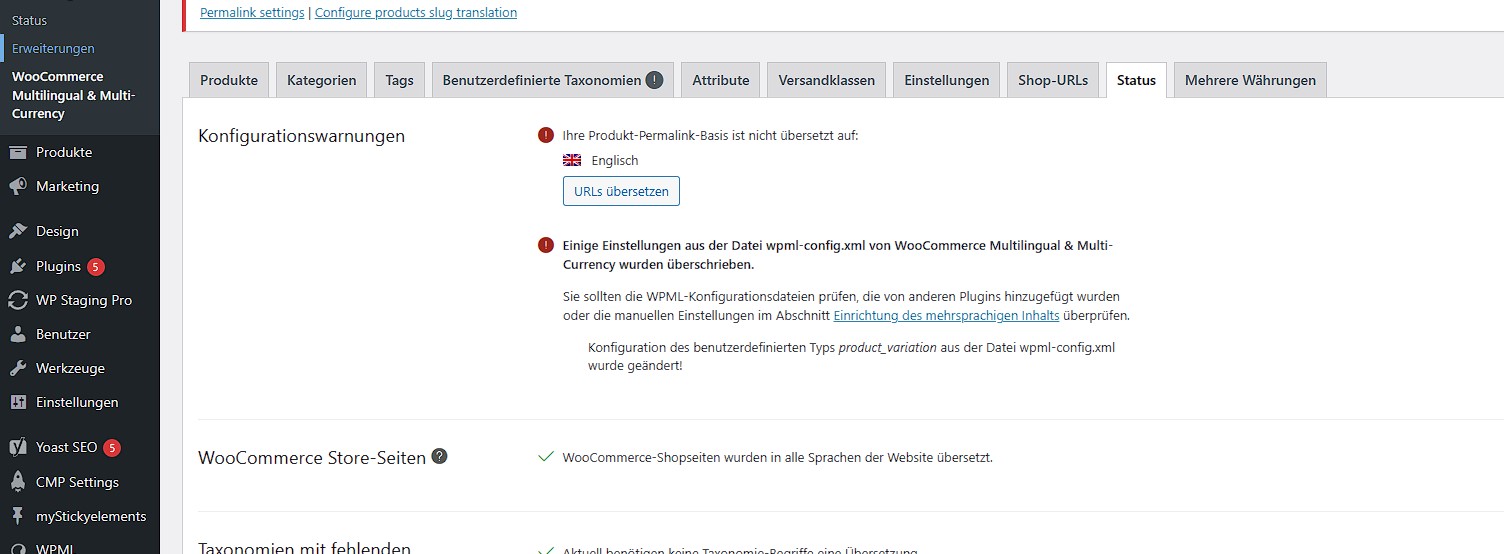This screenshot has height=554, width=1504.
Task: Click the product_variation text
Action: tap(887, 348)
